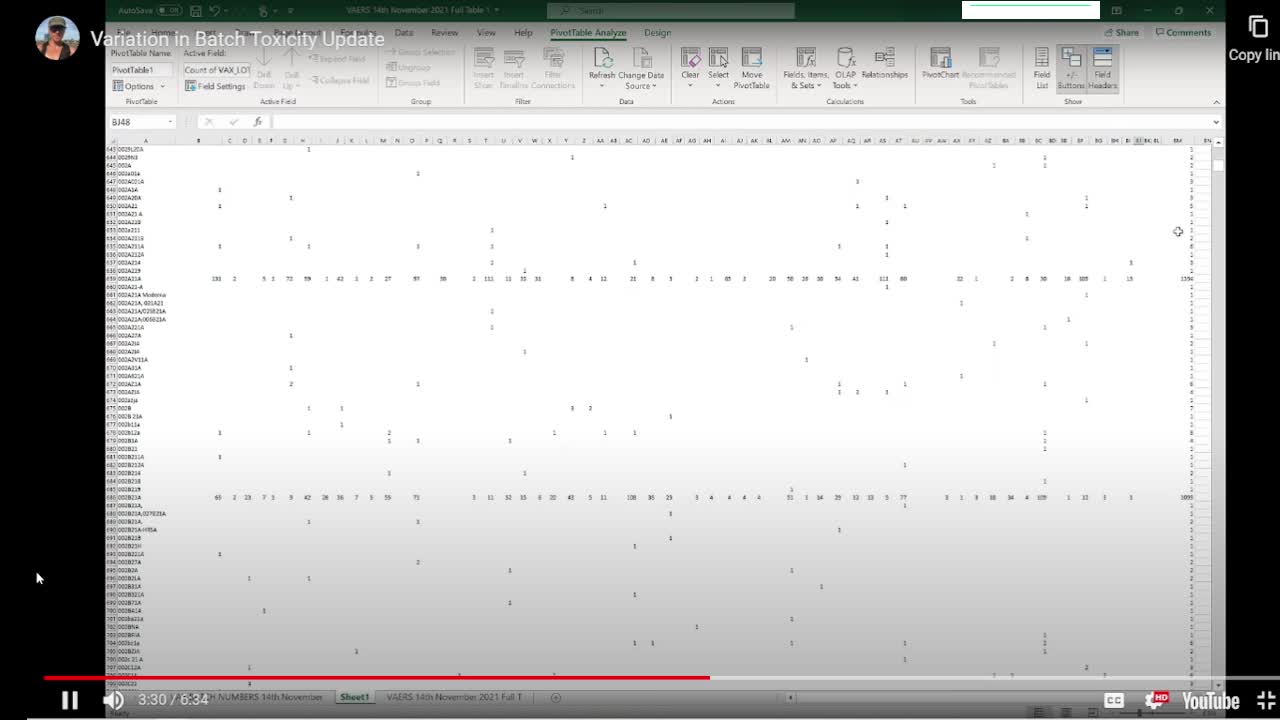Select the Sheet1 worksheet tab
Viewport: 1280px width, 720px height.
click(354, 697)
